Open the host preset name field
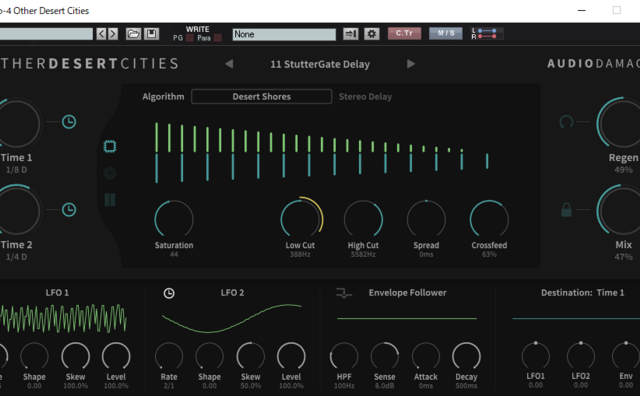Screen dimensions: 640x396 (x=46, y=34)
